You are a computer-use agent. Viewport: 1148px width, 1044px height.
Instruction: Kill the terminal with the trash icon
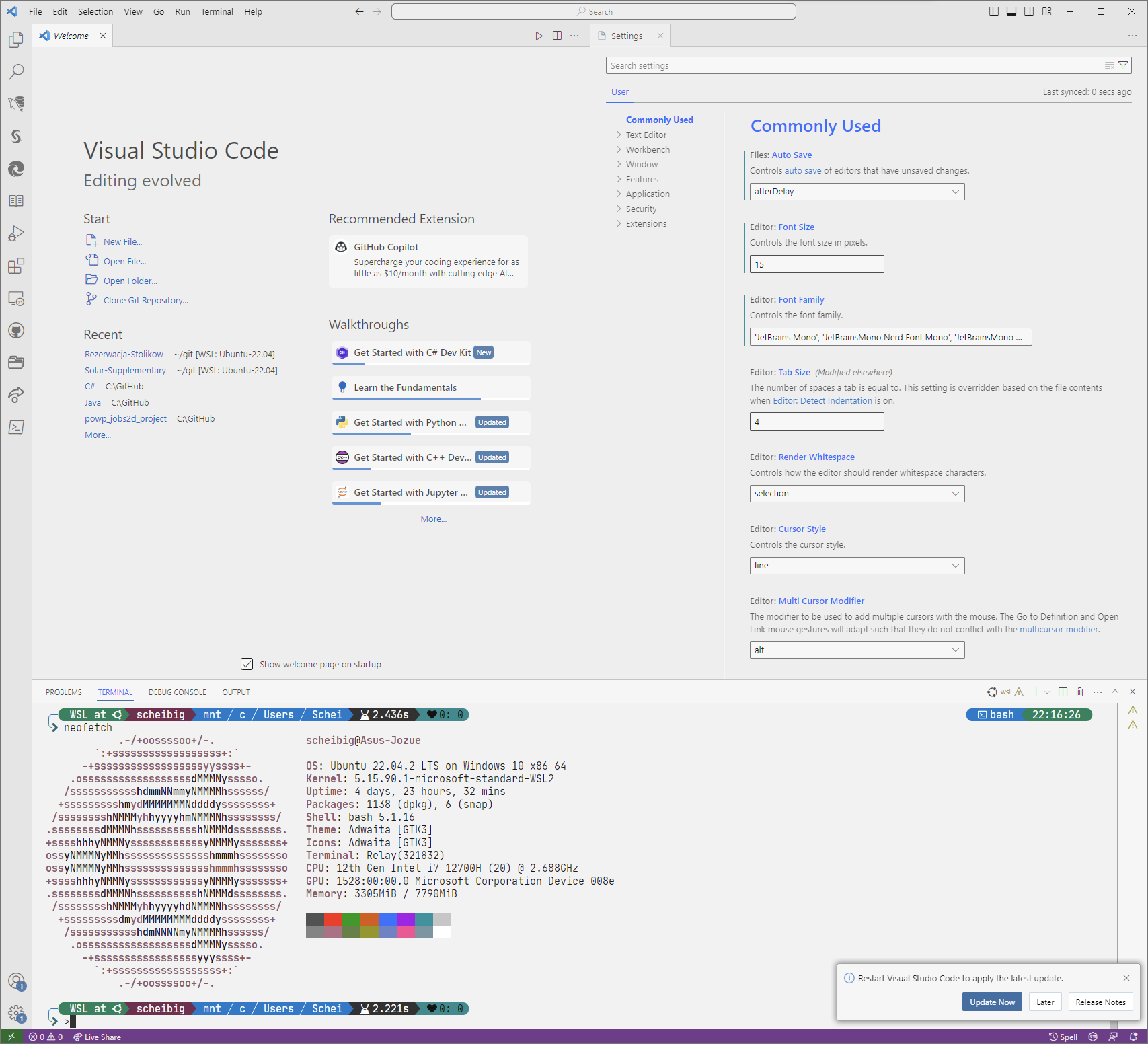[x=1080, y=692]
